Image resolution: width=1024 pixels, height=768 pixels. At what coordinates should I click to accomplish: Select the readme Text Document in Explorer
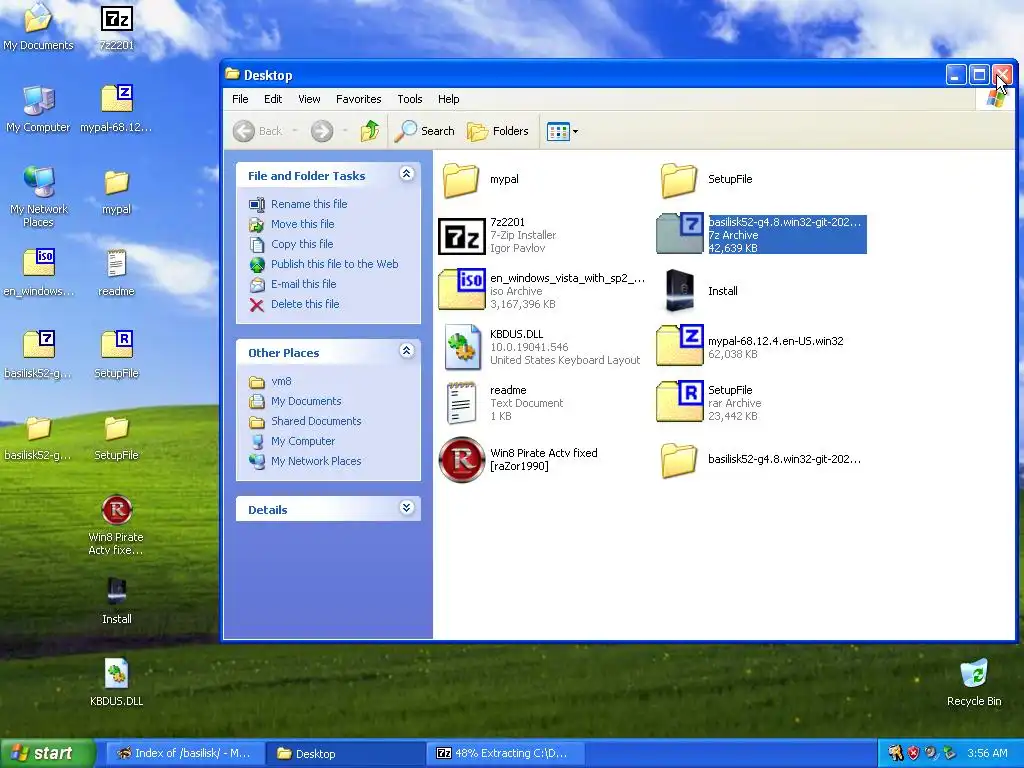click(504, 403)
